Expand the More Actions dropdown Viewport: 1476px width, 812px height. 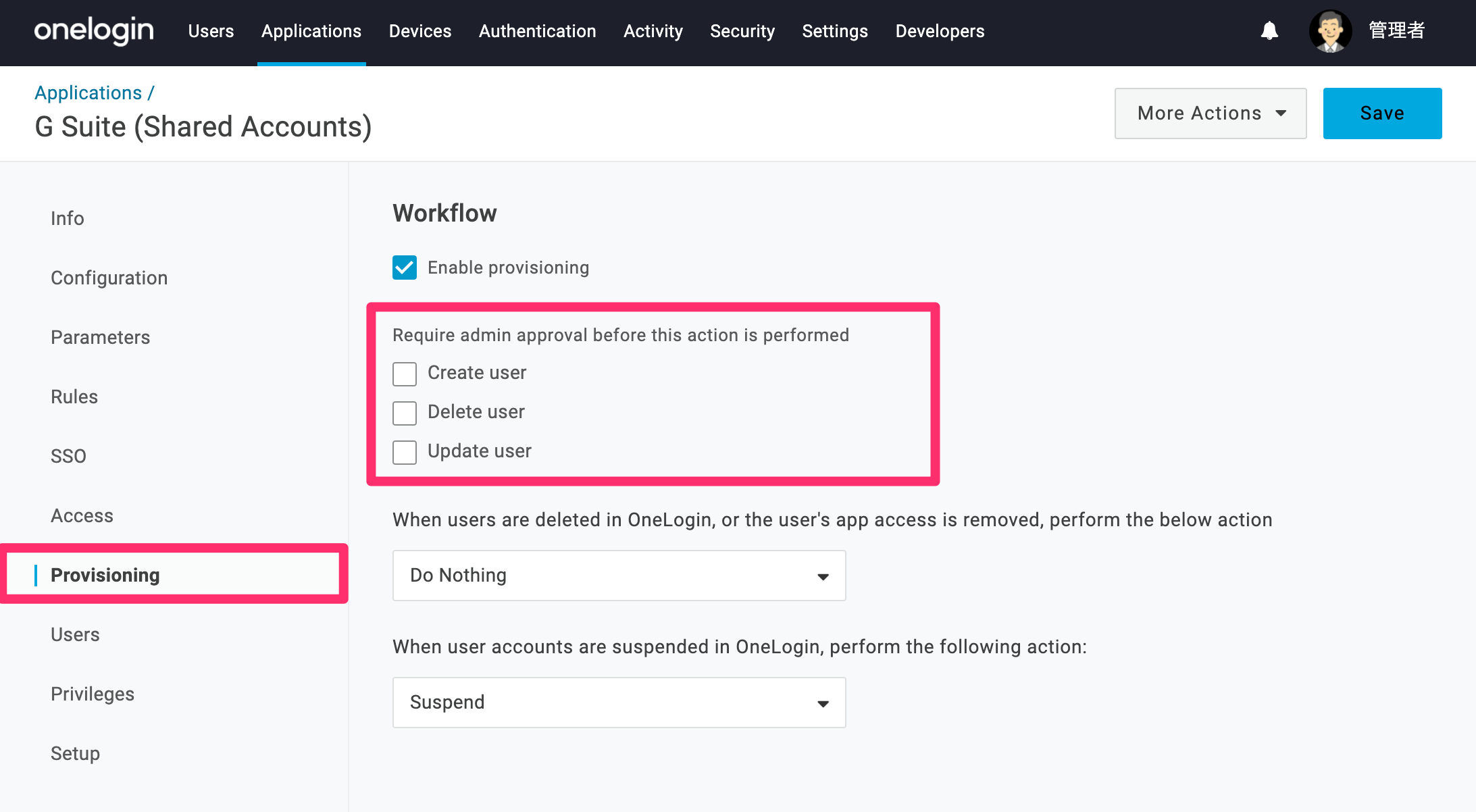1211,113
